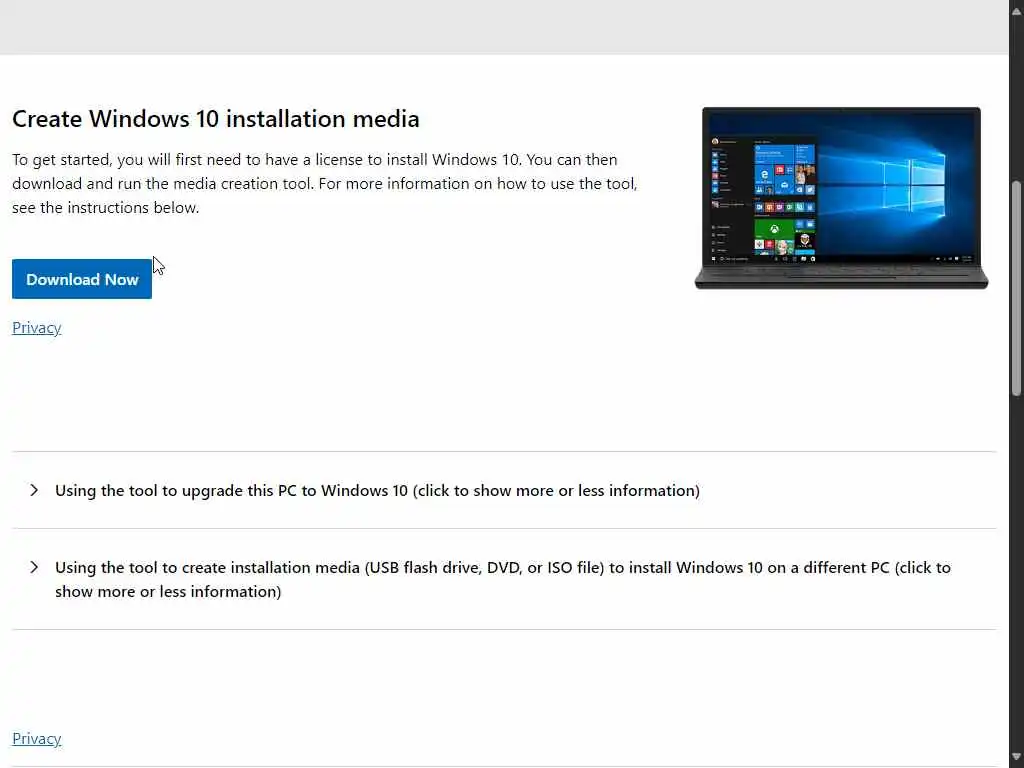The image size is (1024, 768).
Task: Open the Privacy link below Download Now
Action: tap(37, 328)
